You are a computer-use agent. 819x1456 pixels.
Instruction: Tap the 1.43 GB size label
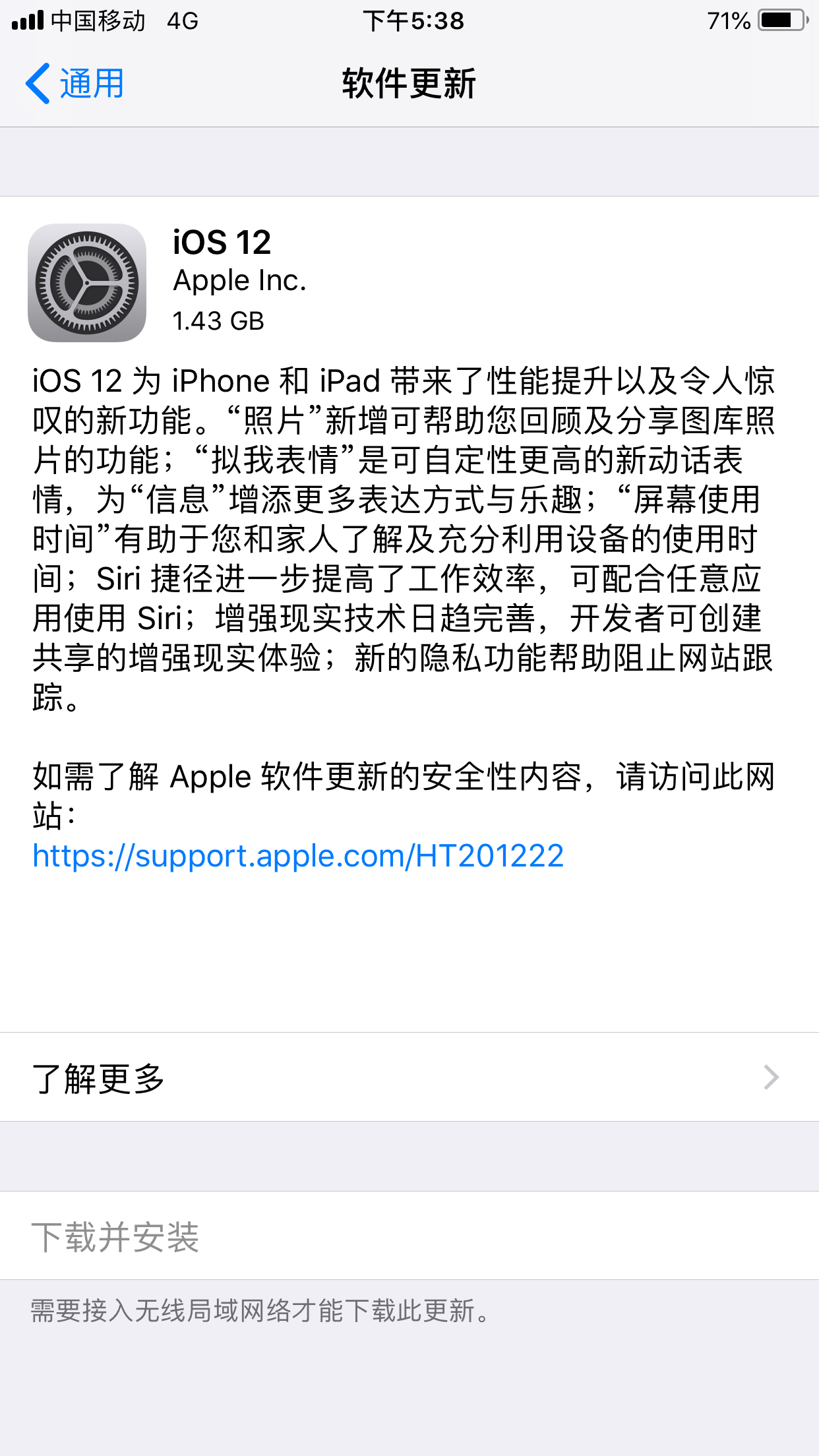pos(218,321)
